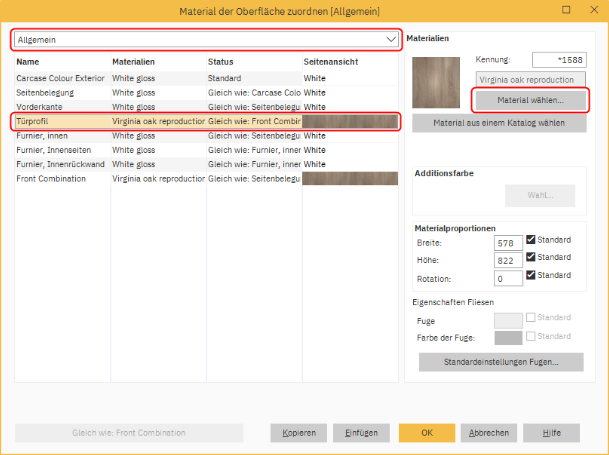Click the Breite value field
Screen dimensions: 609x455
coord(507,242)
